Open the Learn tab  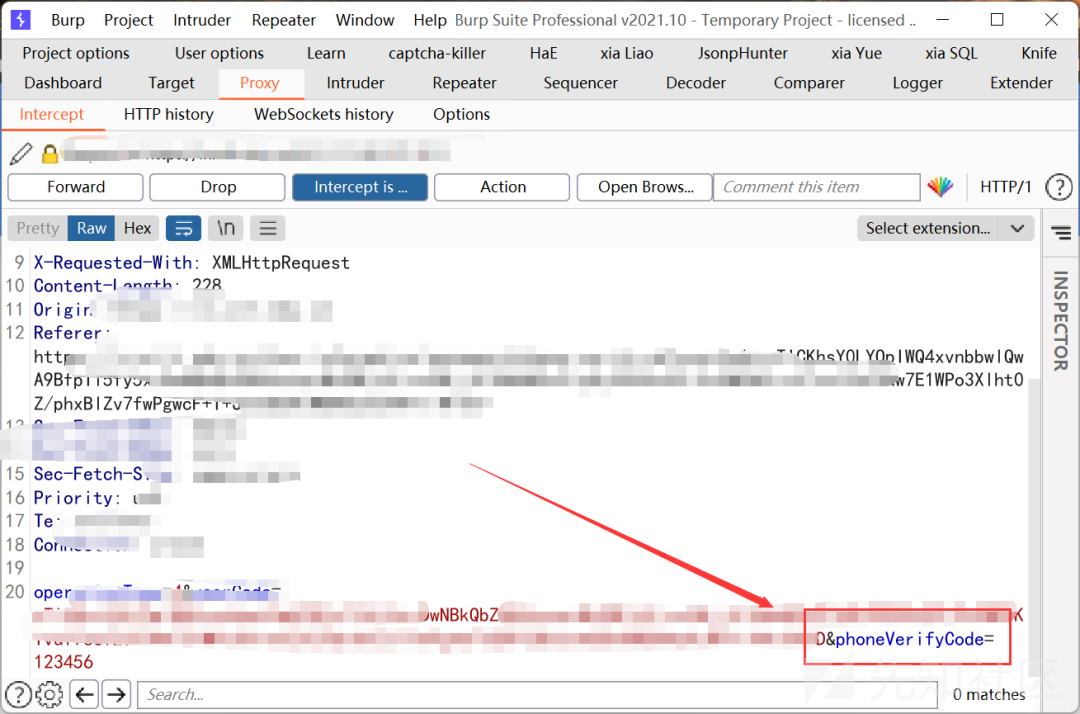pos(326,53)
